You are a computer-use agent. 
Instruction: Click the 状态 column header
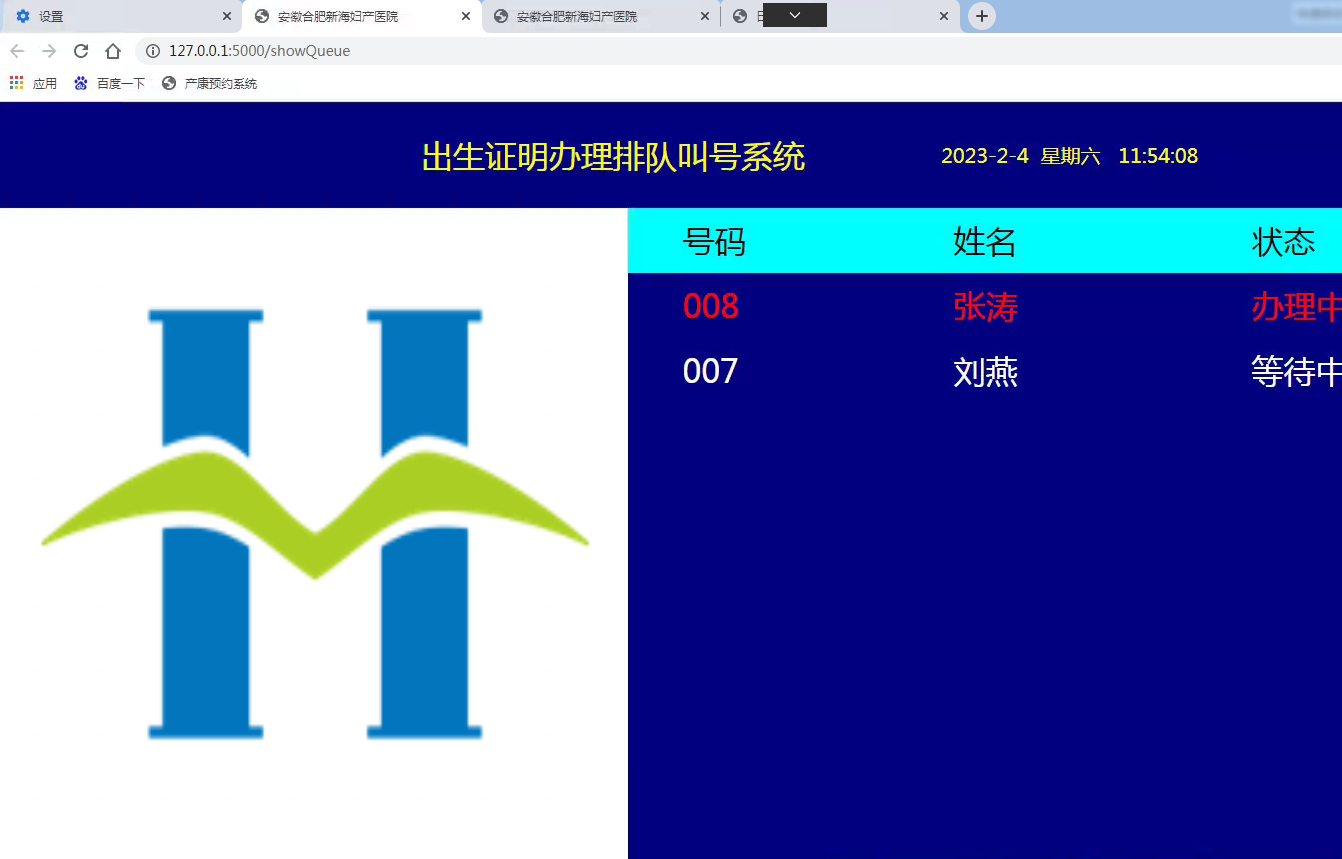1283,241
